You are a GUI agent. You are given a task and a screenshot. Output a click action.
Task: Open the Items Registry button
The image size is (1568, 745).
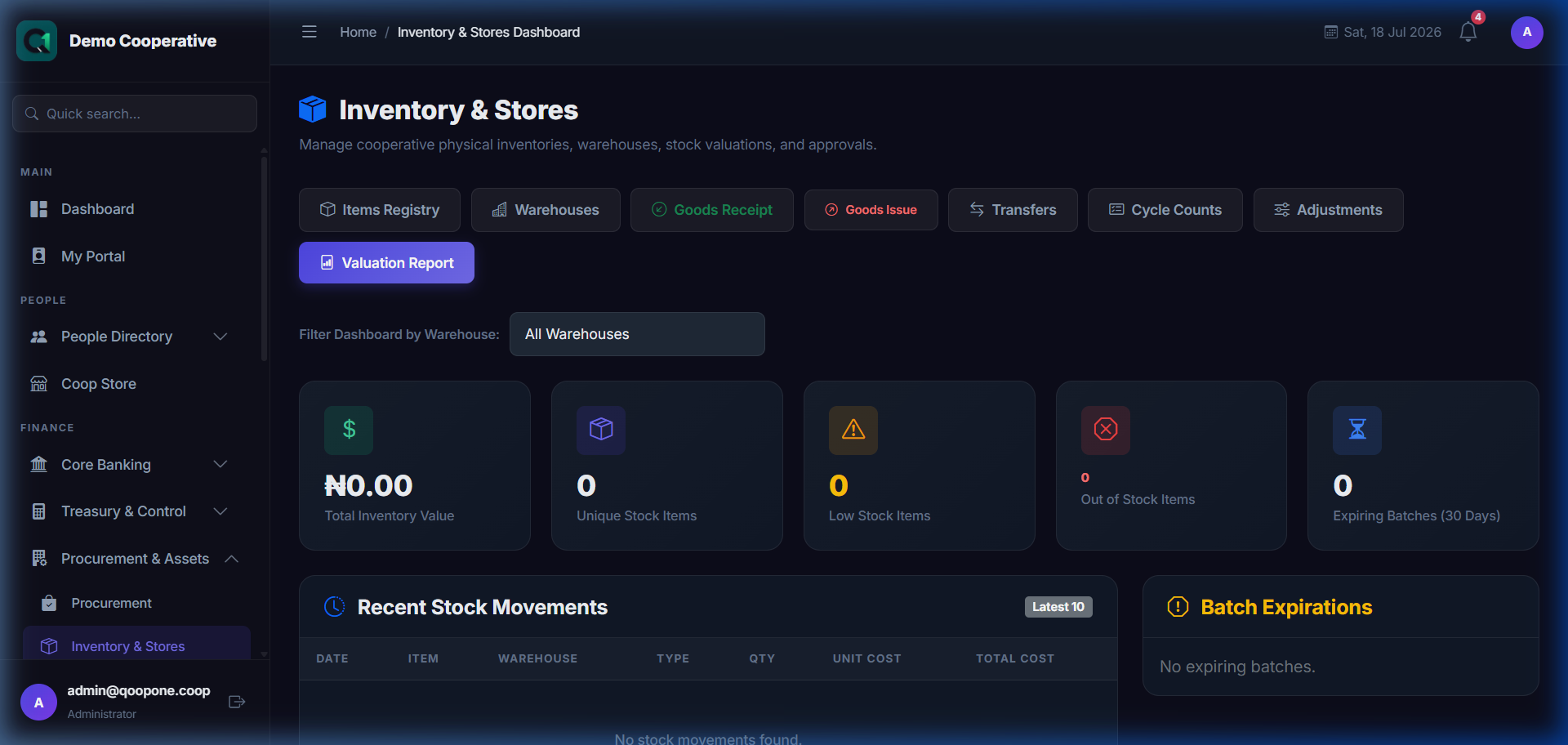click(380, 210)
